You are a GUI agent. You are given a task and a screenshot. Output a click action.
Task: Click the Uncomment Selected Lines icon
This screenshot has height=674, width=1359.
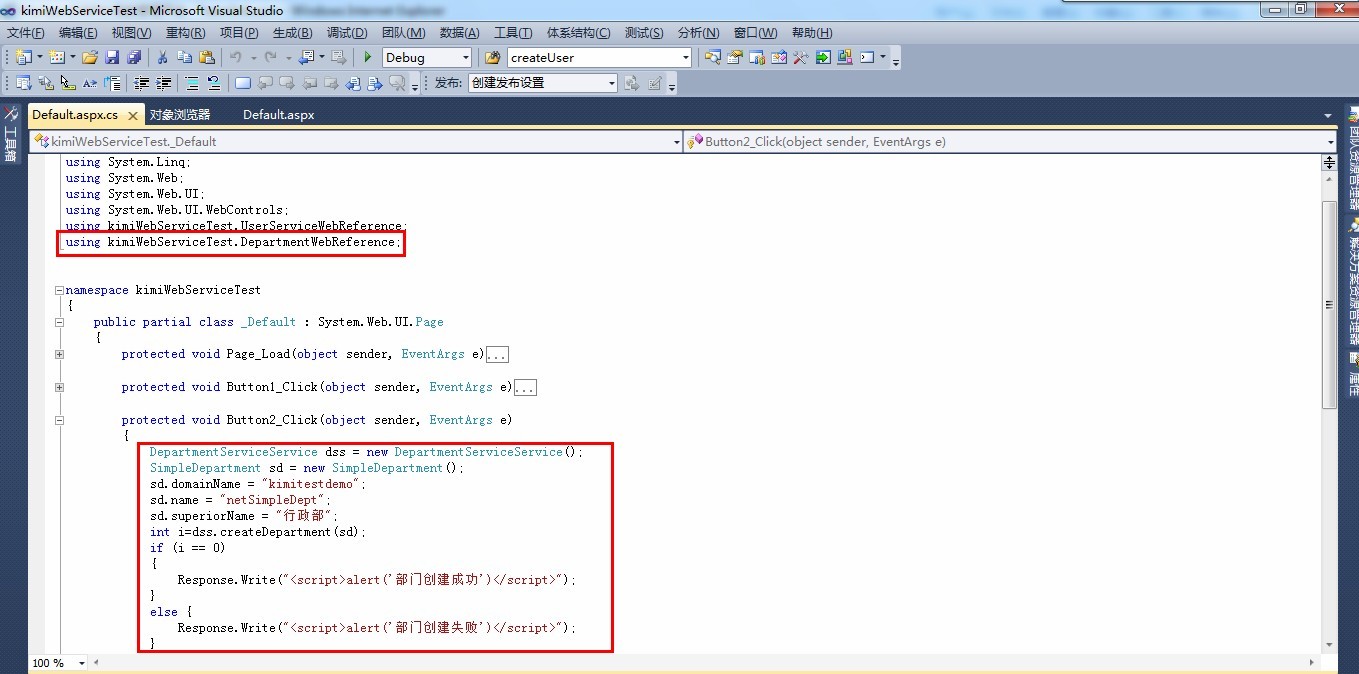click(x=214, y=83)
